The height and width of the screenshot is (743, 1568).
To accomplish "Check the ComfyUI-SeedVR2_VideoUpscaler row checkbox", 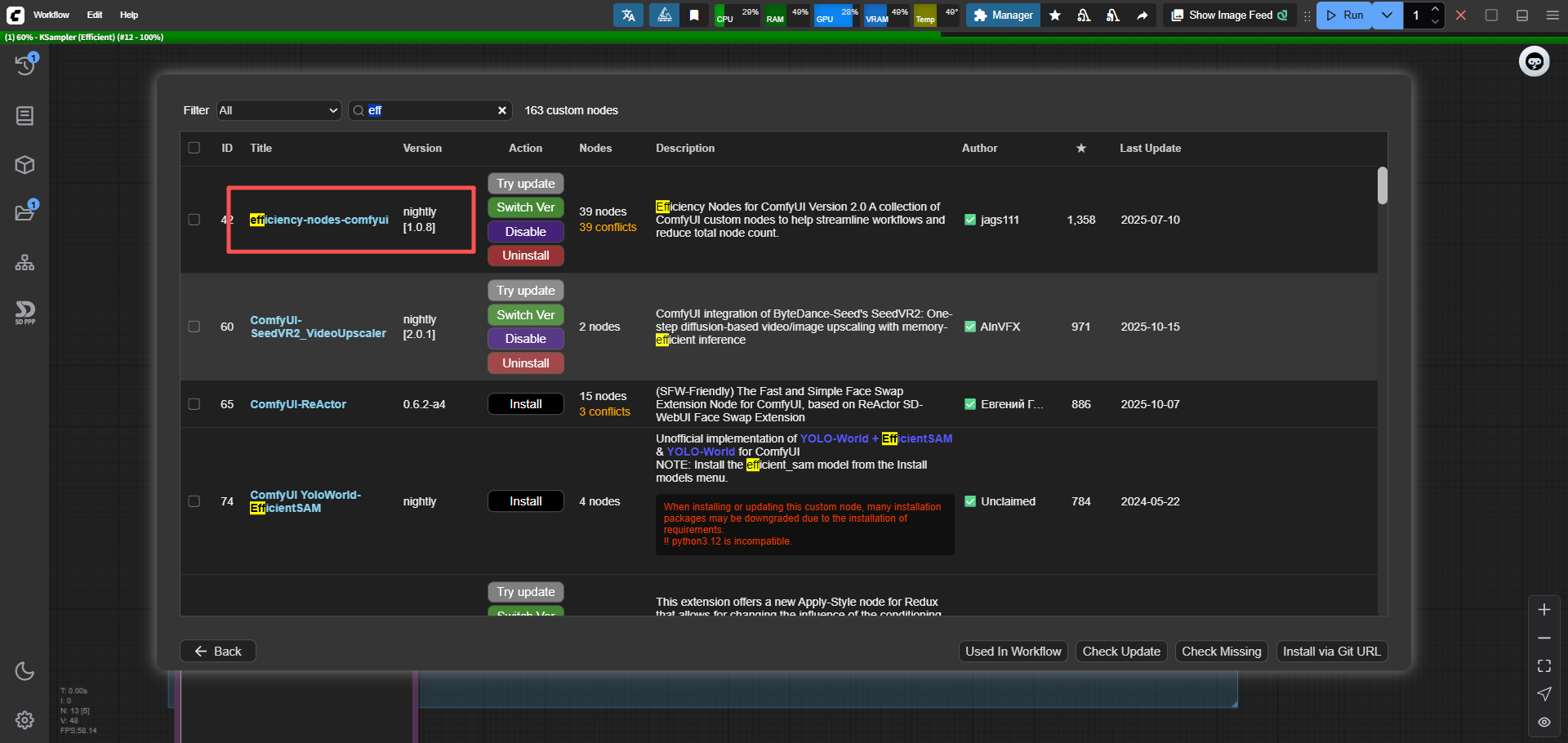I will coord(194,327).
